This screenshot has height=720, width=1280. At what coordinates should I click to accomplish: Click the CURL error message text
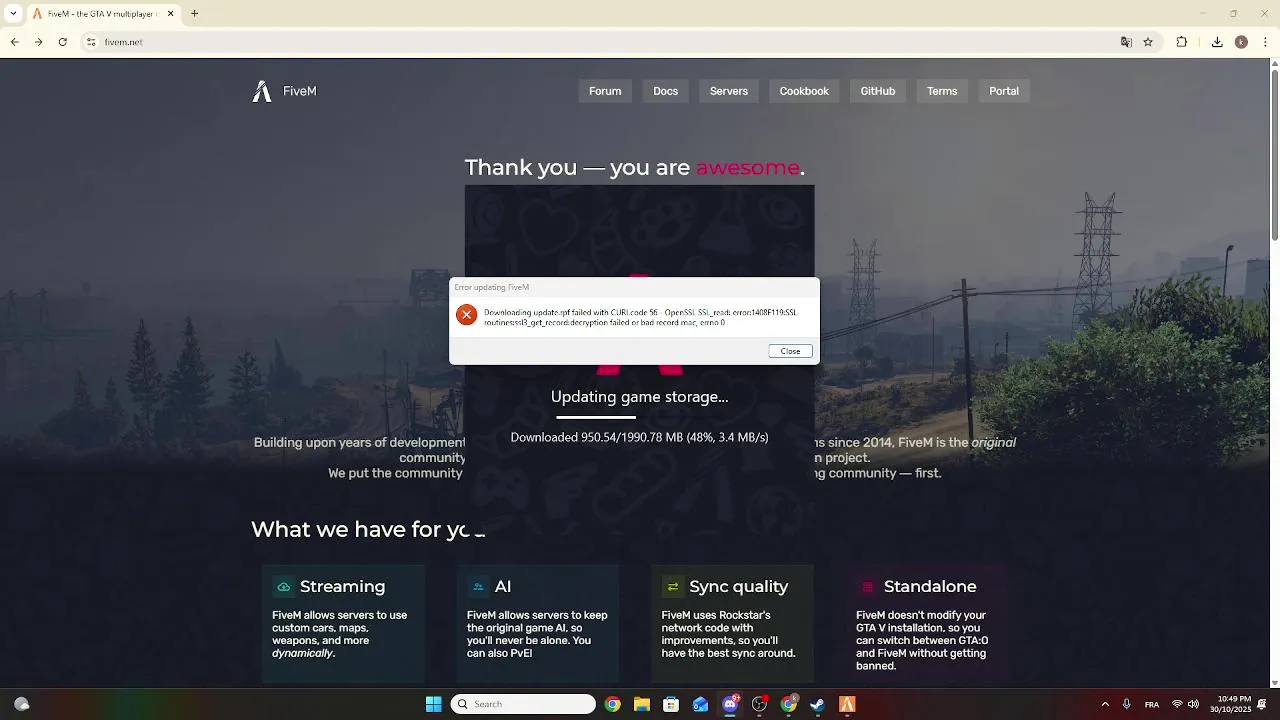[x=640, y=317]
